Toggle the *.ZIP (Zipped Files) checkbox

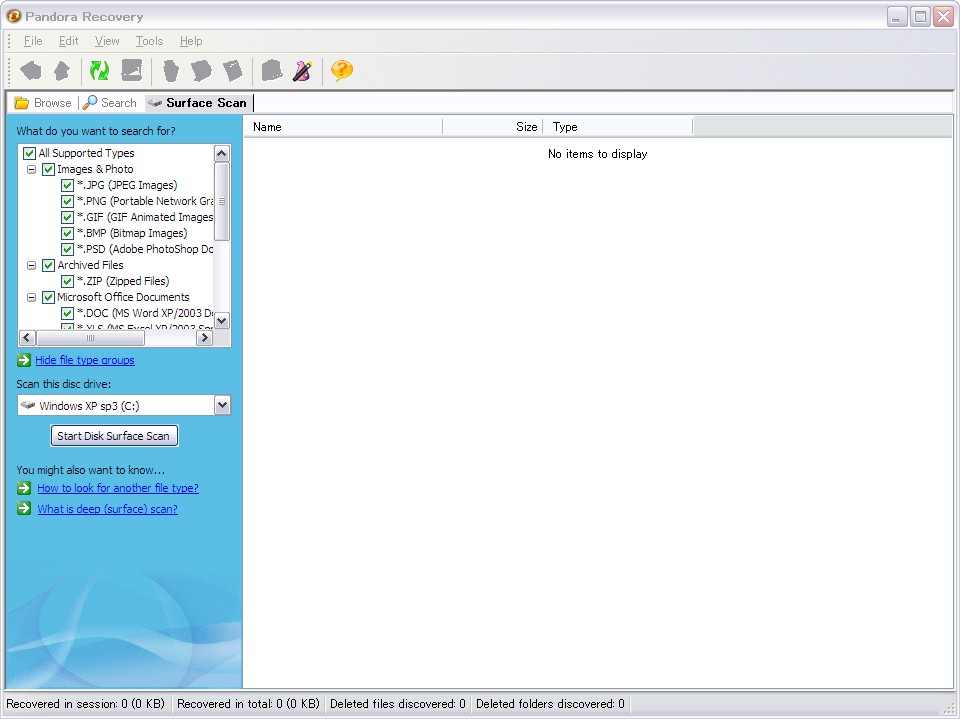coord(68,281)
